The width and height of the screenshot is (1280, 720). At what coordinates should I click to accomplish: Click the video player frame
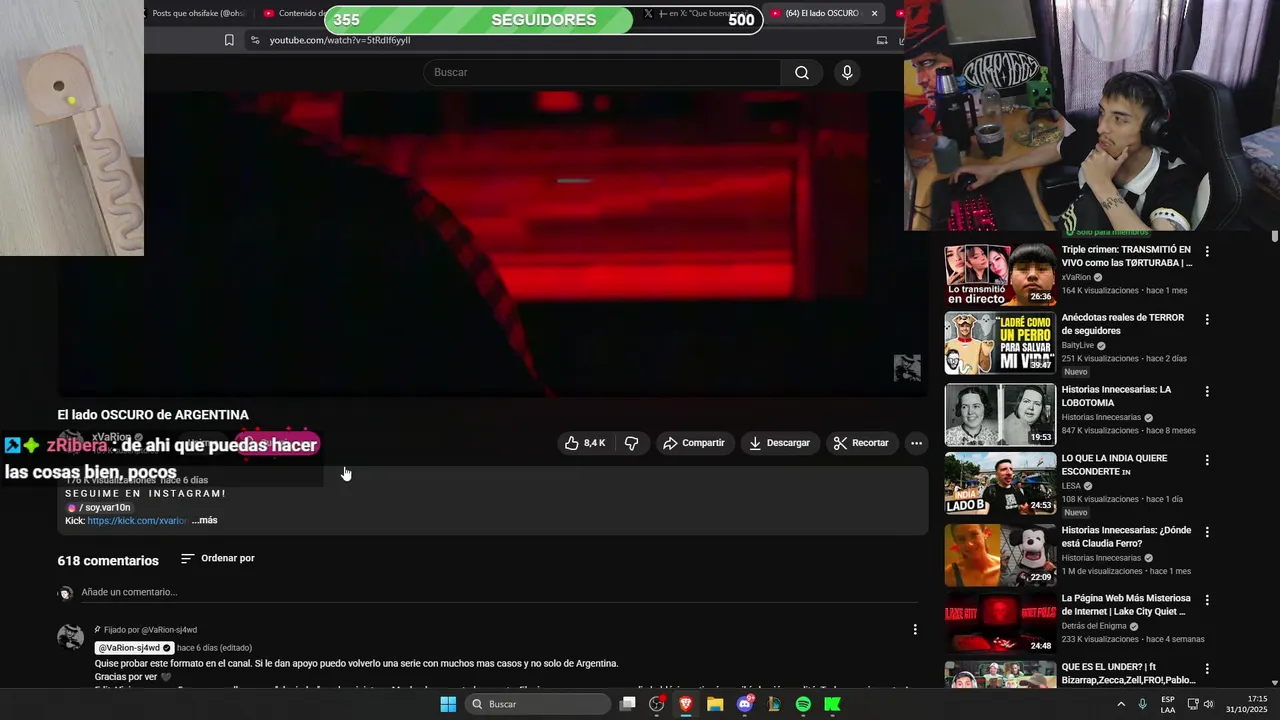pos(492,243)
